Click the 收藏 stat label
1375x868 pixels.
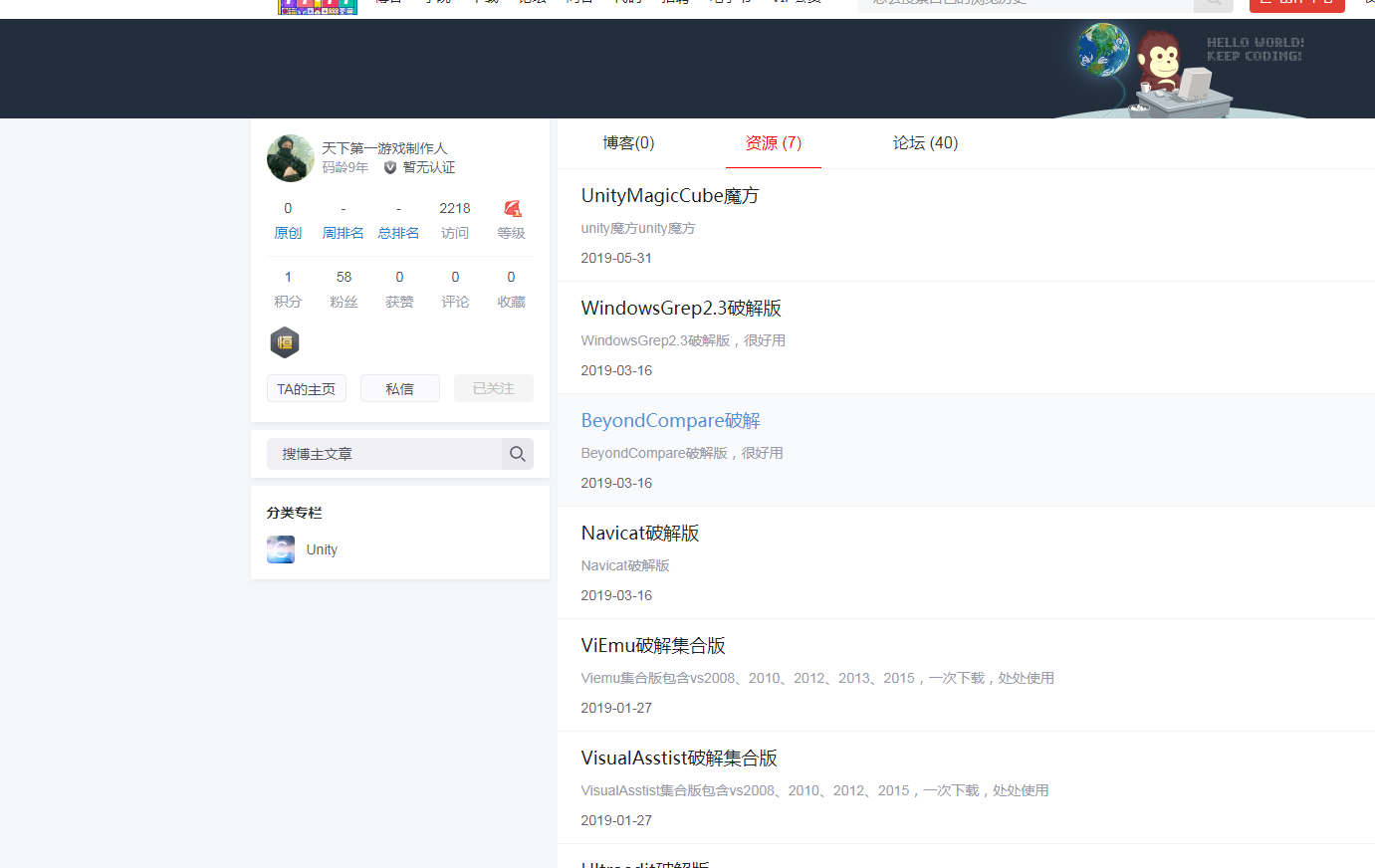click(x=511, y=302)
